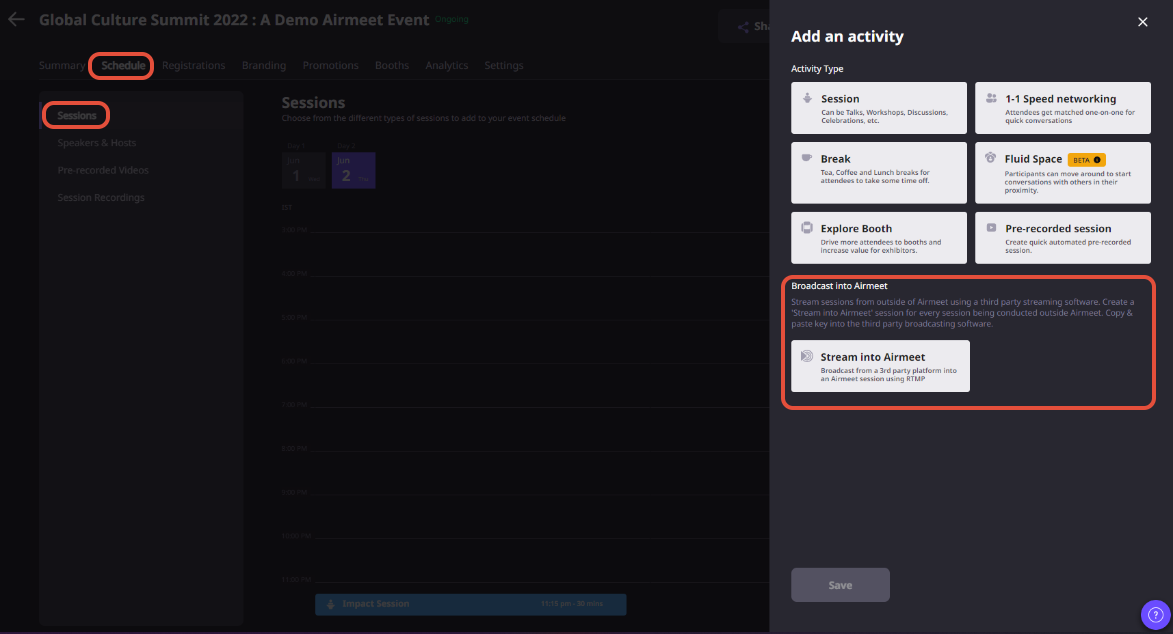
Task: Click the BETA label on Fluid Space
Action: (x=1081, y=159)
